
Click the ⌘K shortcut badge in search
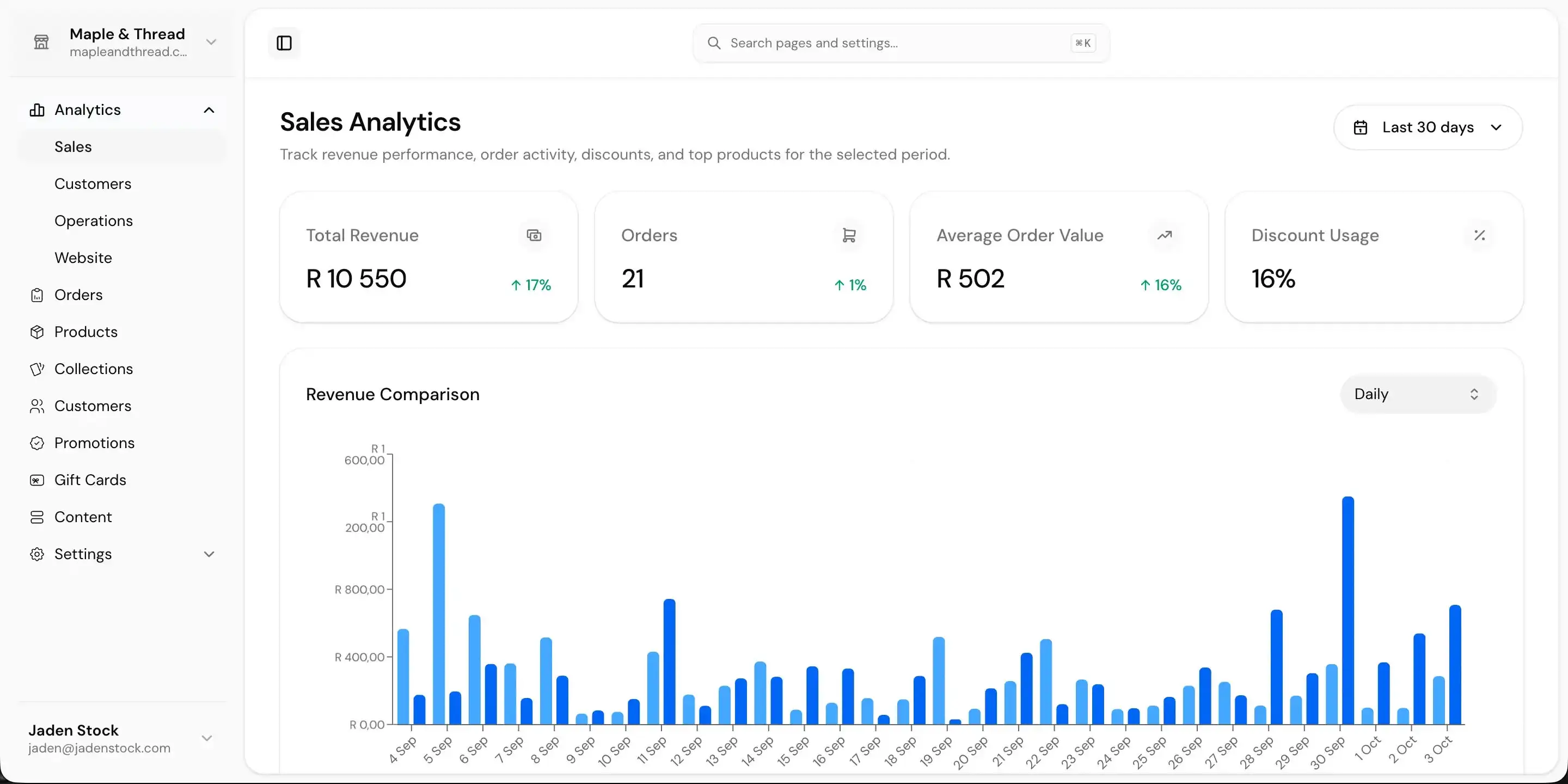tap(1083, 43)
